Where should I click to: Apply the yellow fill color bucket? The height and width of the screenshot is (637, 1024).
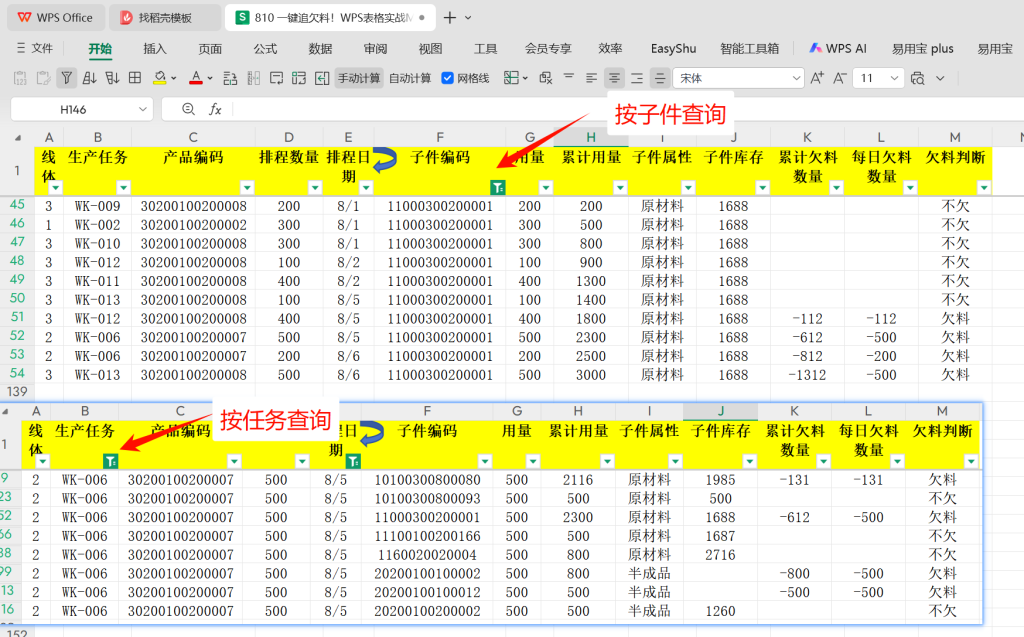pos(159,78)
